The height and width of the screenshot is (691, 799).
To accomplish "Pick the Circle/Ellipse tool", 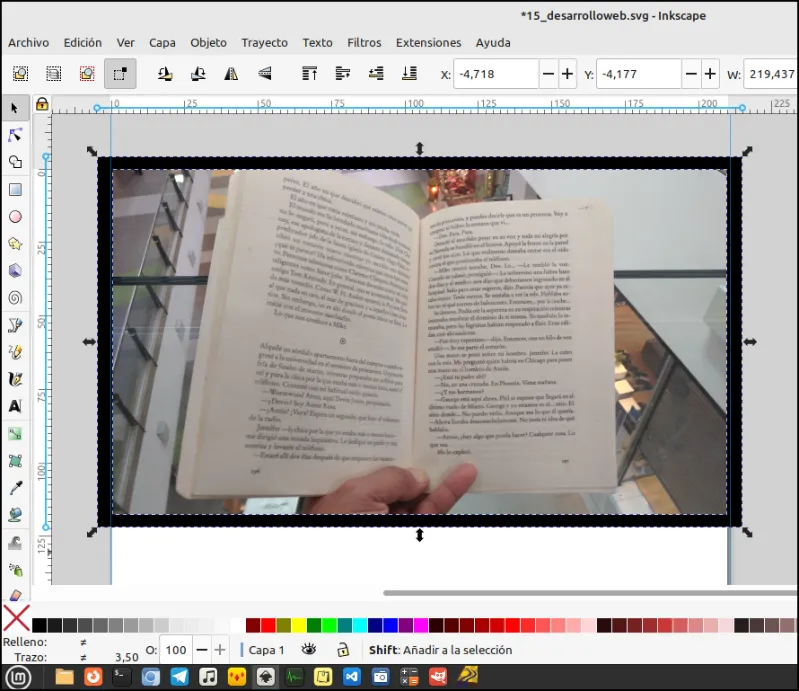I will pos(15,217).
